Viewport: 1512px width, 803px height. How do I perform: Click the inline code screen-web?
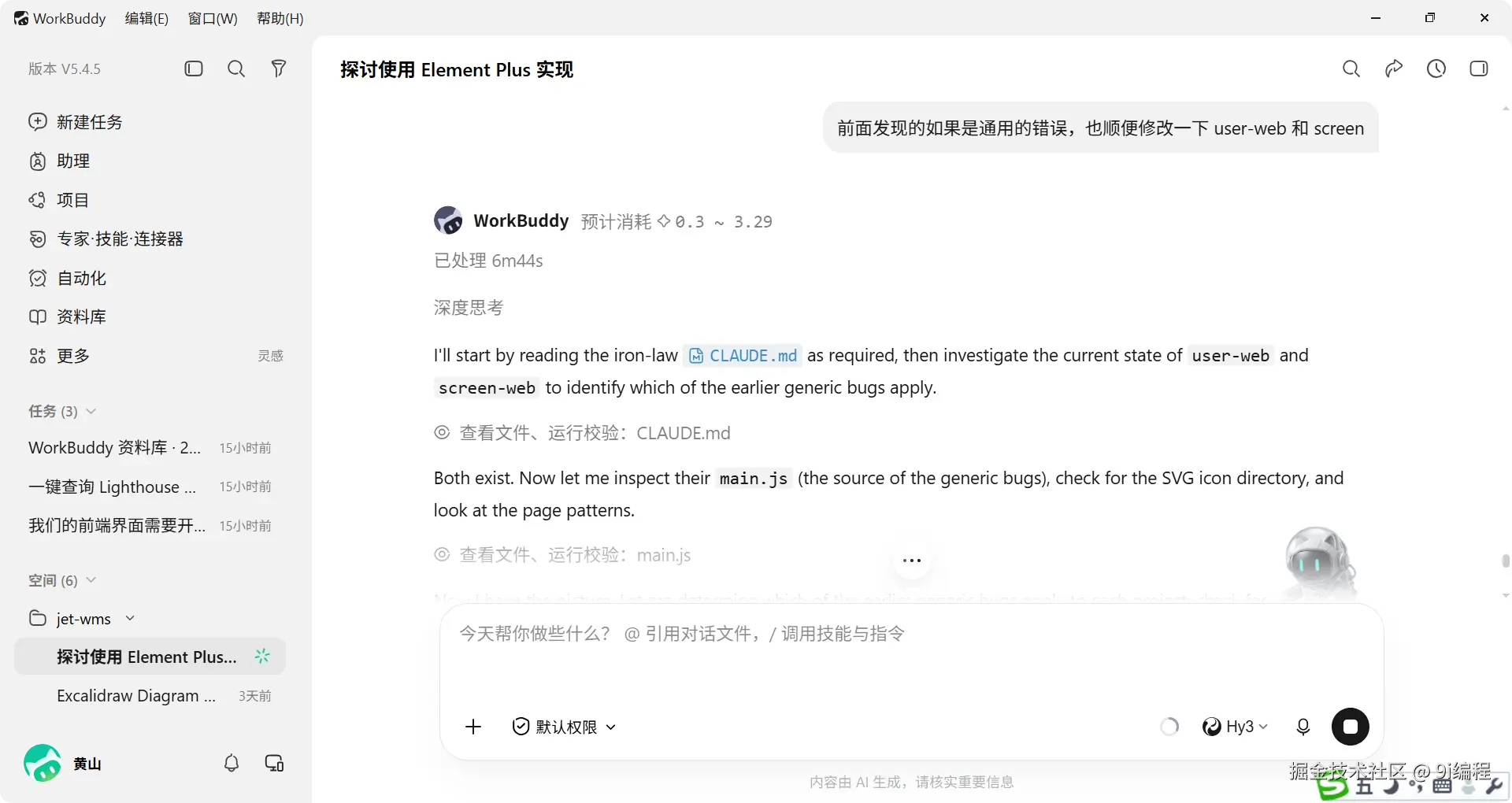[487, 388]
